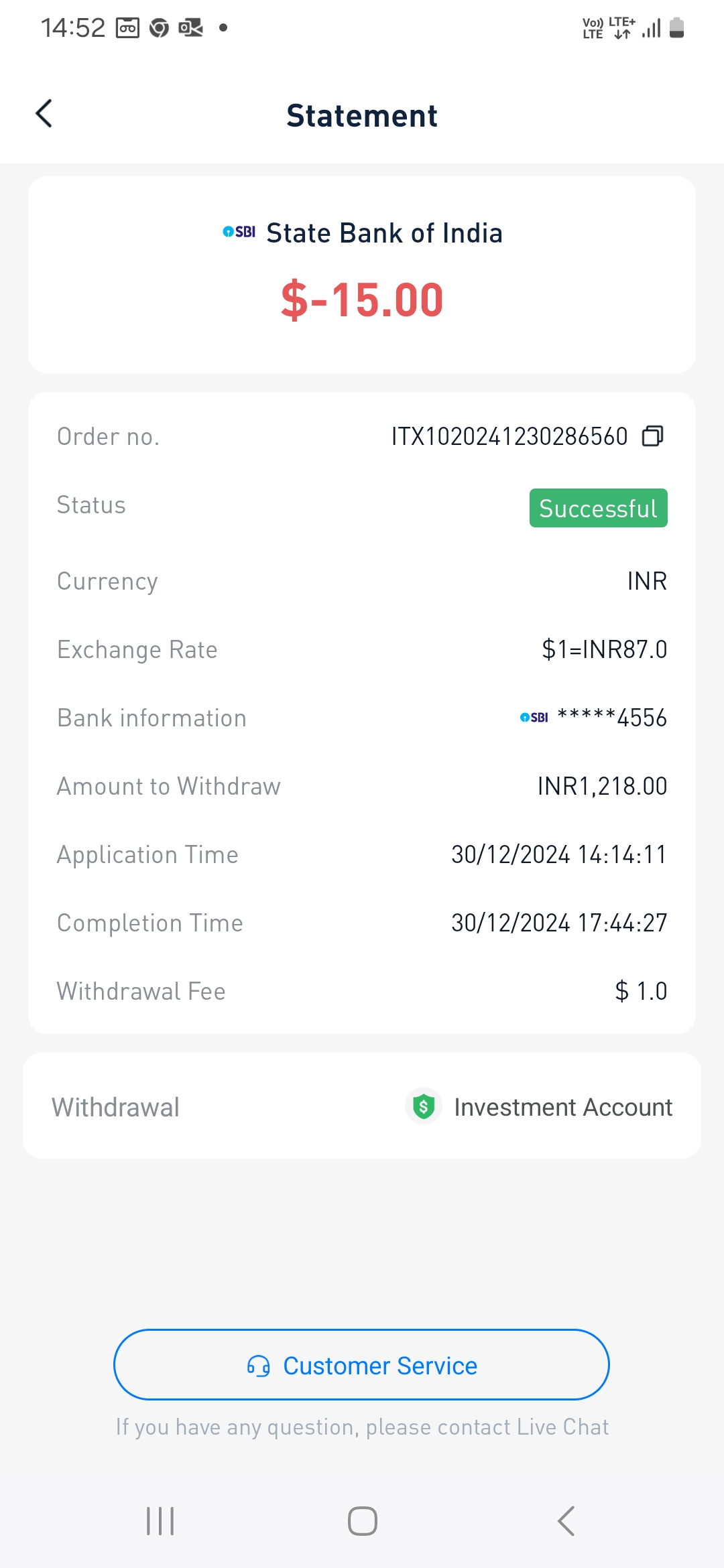Tap the Statement page title
This screenshot has height=1568, width=724.
[362, 116]
